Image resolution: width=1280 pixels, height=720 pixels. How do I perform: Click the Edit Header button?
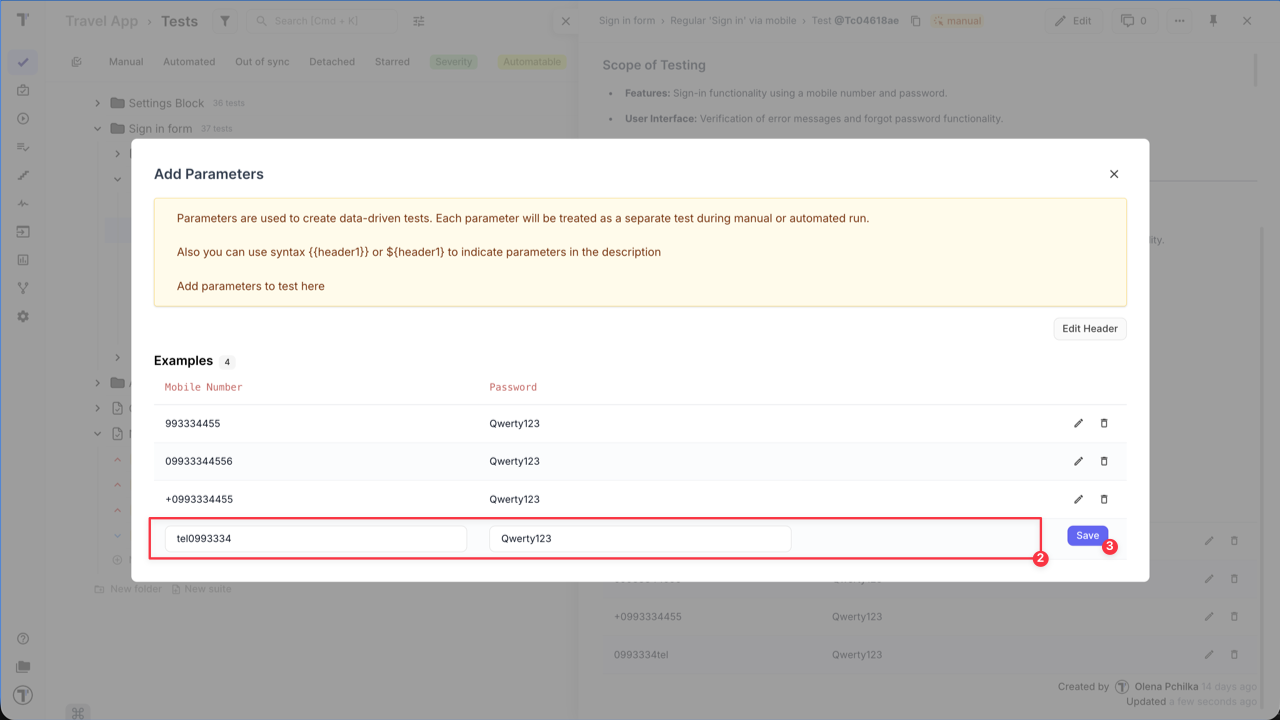click(1089, 329)
